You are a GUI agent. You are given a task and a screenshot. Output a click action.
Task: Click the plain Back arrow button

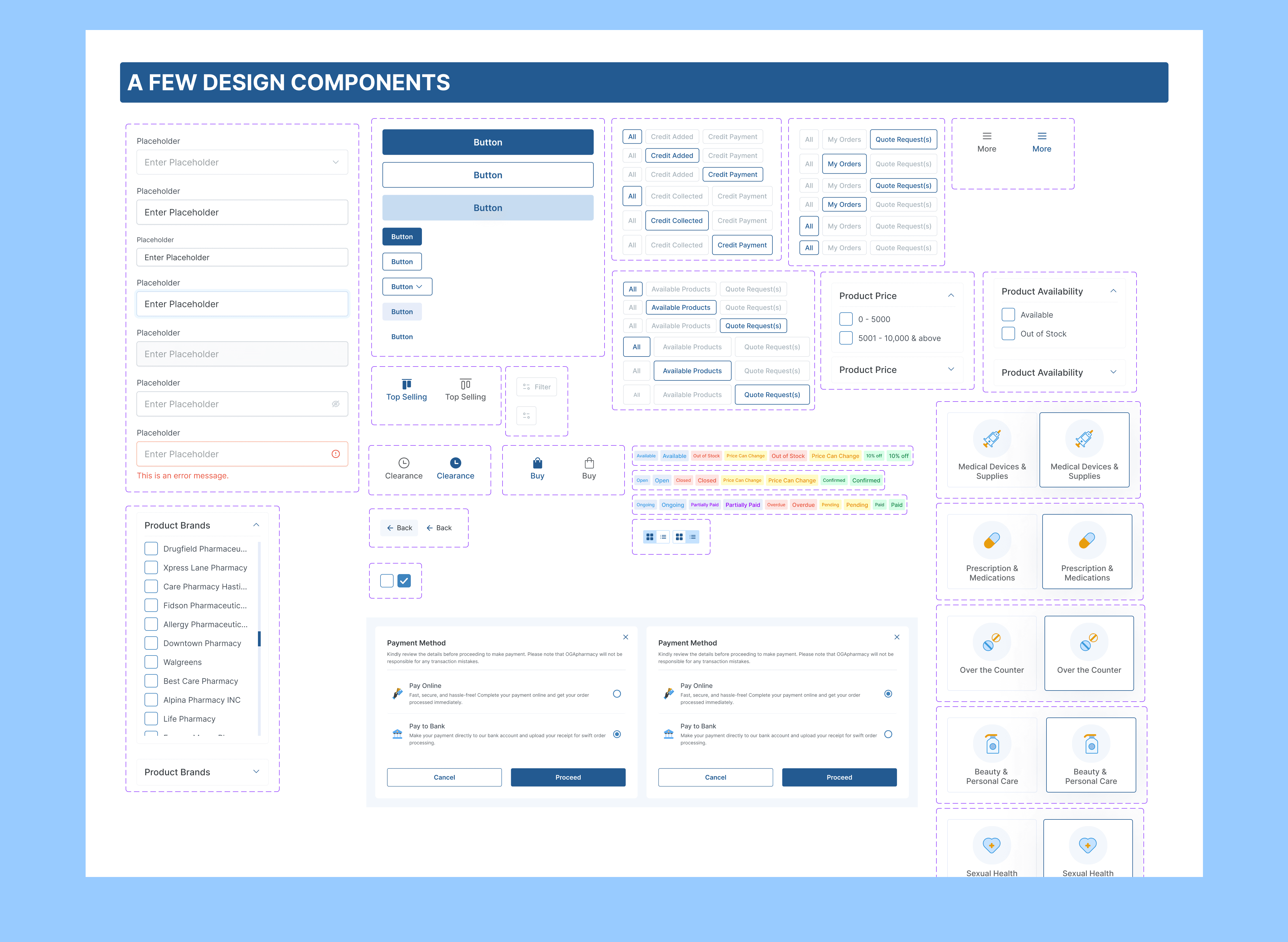click(439, 528)
